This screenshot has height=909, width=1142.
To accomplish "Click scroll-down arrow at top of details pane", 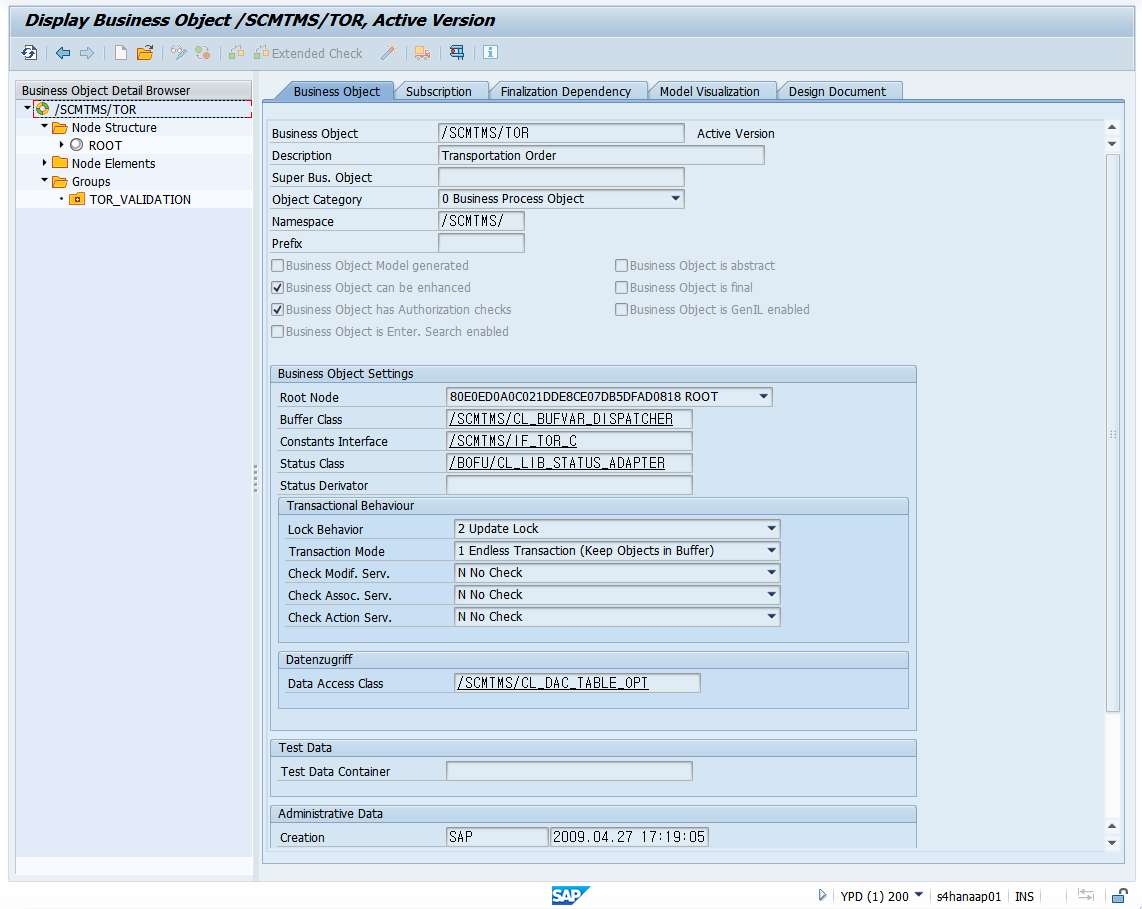I will 1112,143.
